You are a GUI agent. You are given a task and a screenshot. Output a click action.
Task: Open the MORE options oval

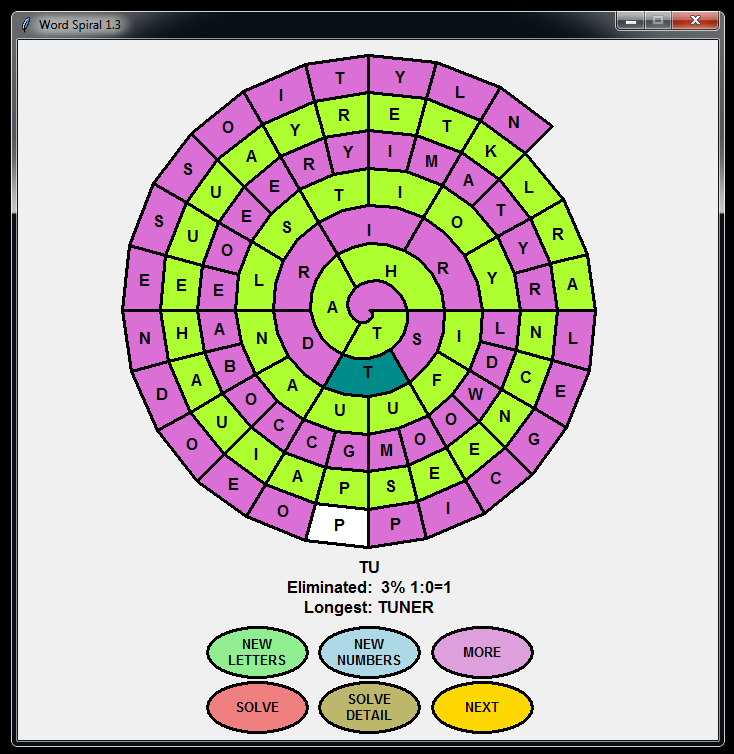(x=482, y=652)
